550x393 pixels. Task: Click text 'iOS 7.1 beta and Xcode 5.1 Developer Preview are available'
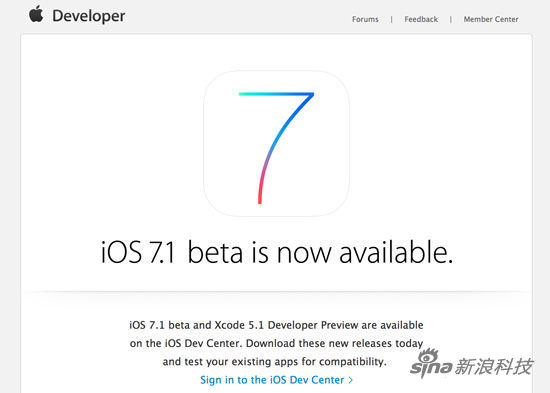pyautogui.click(x=276, y=325)
